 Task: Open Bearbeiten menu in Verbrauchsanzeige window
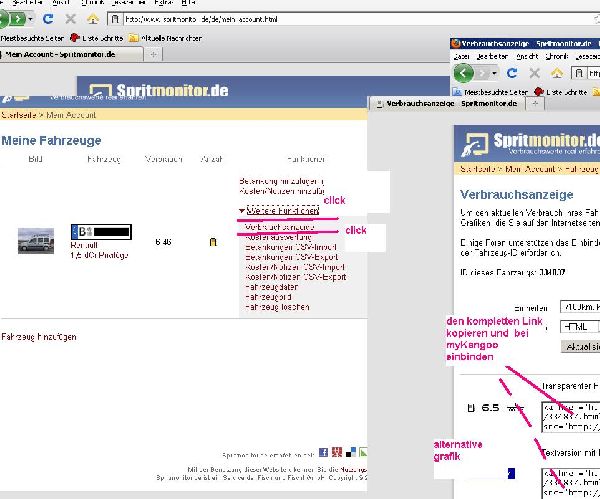tap(492, 56)
